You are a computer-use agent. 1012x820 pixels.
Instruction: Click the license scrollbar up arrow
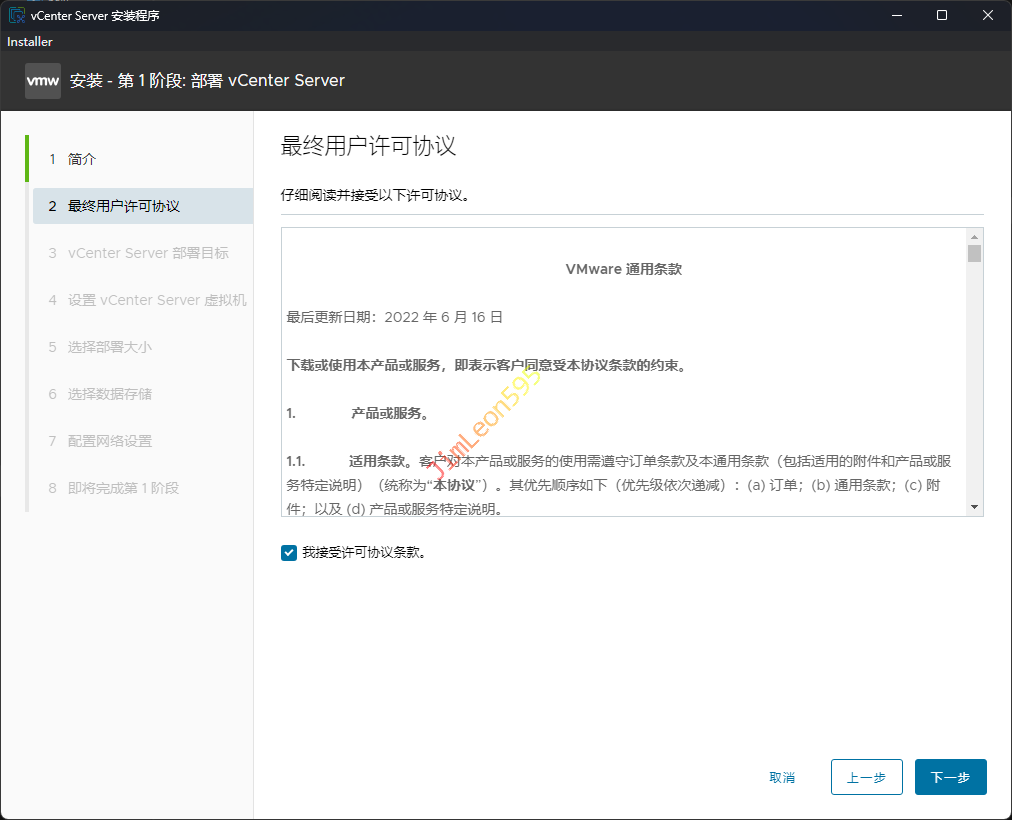click(974, 236)
